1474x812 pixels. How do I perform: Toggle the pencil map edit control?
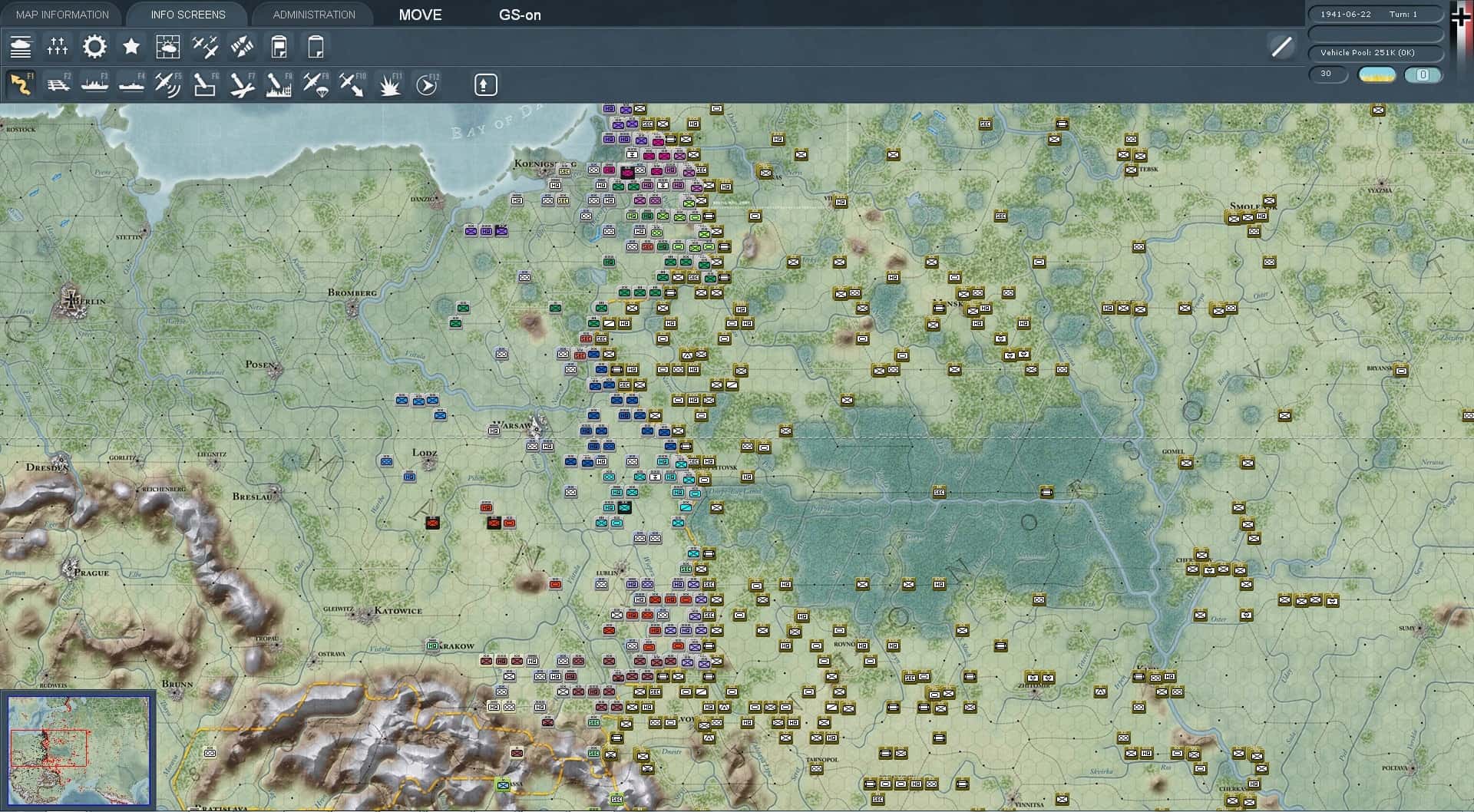(1281, 47)
